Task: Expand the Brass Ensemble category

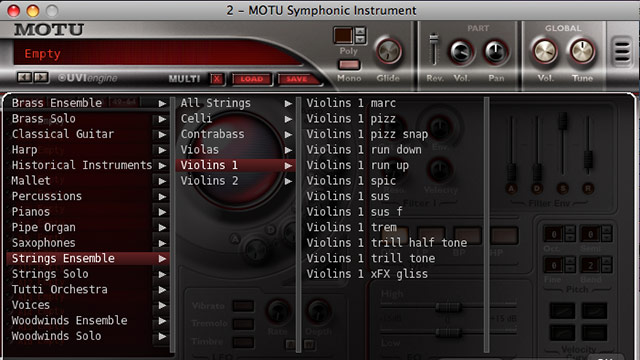Action: 89,103
